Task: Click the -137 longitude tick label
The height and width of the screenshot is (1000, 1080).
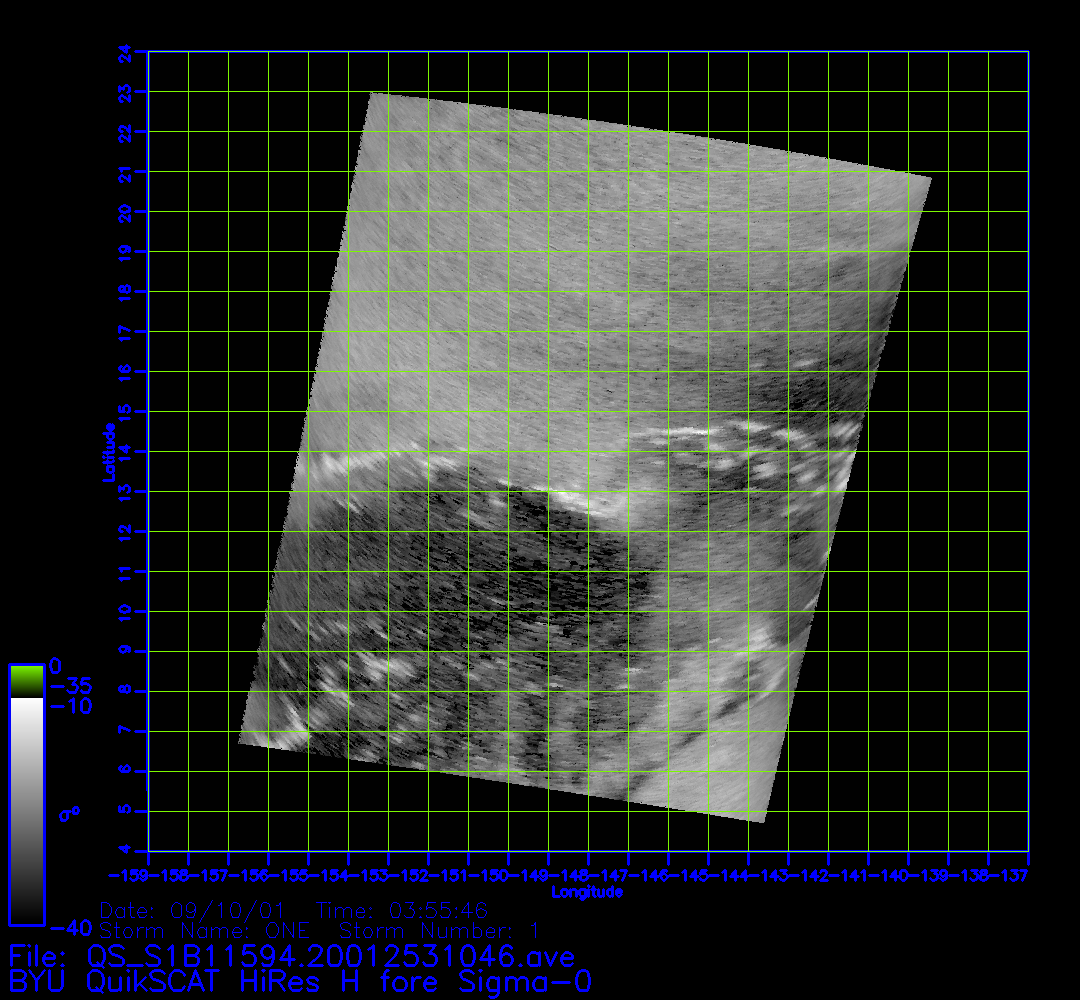Action: [x=1010, y=875]
